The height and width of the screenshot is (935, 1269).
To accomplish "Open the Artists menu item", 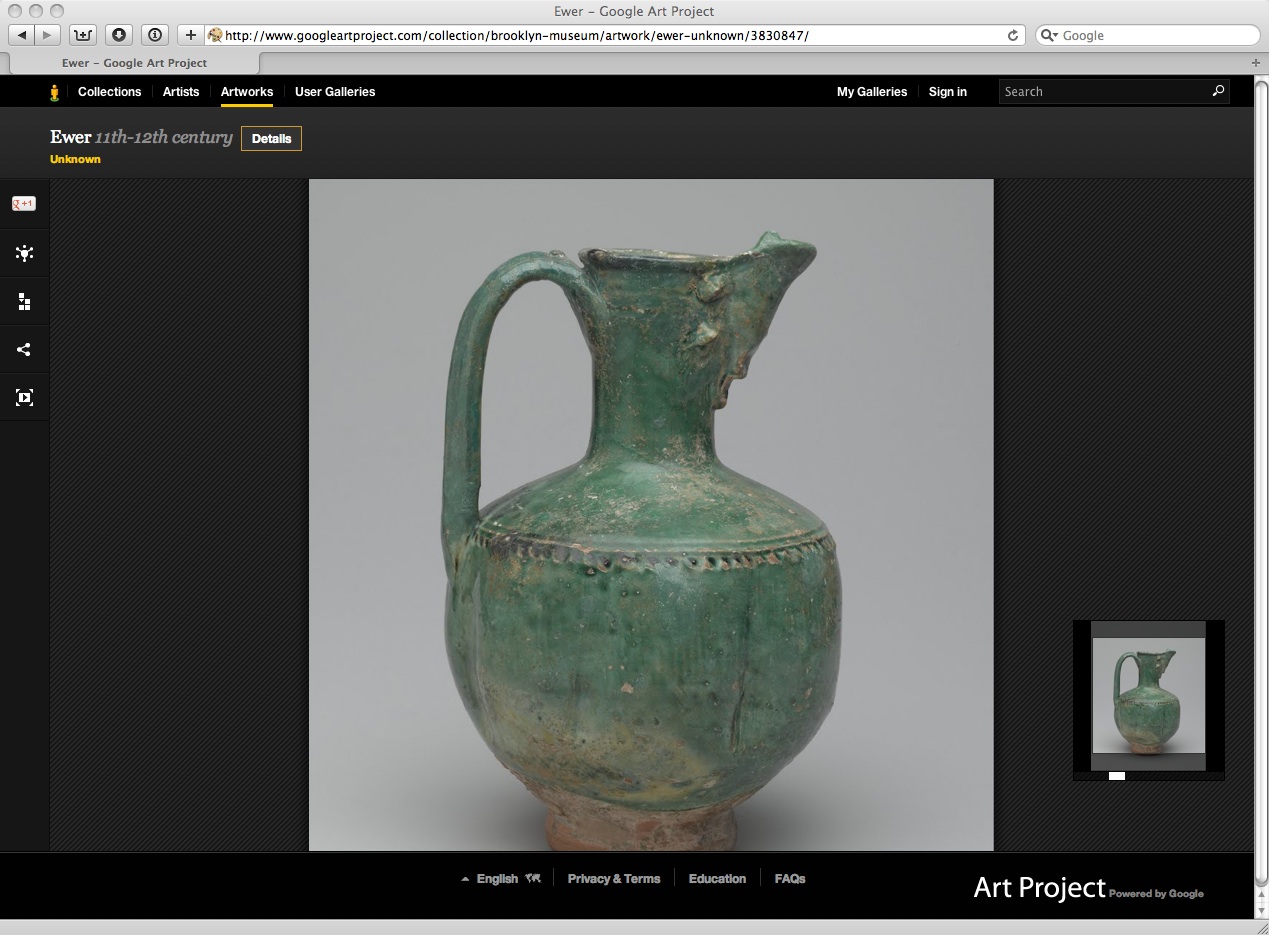I will tap(181, 91).
